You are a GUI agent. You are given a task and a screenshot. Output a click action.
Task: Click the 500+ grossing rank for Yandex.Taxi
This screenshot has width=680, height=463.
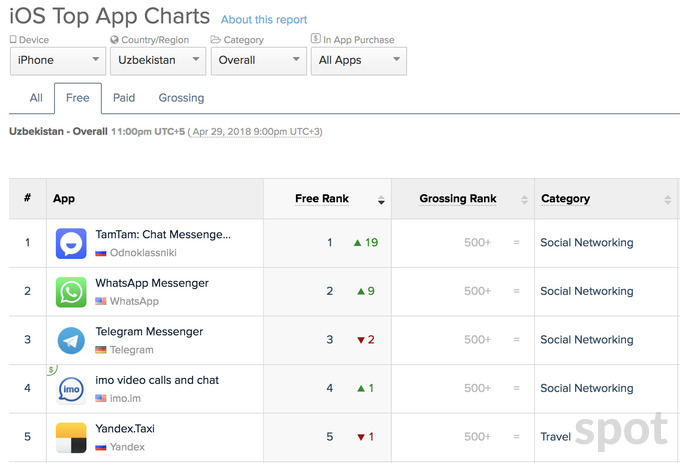tap(477, 437)
